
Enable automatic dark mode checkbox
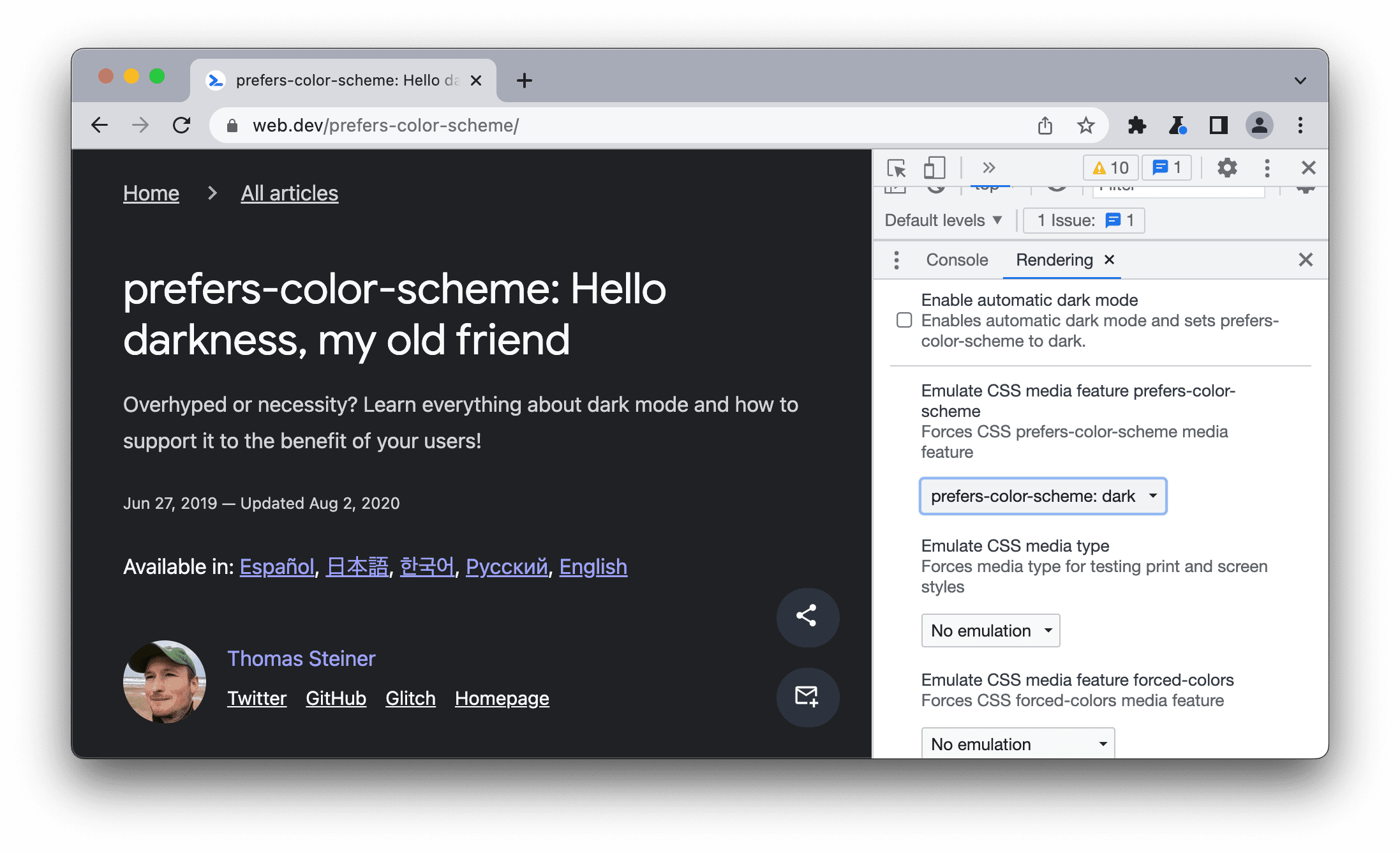903,319
